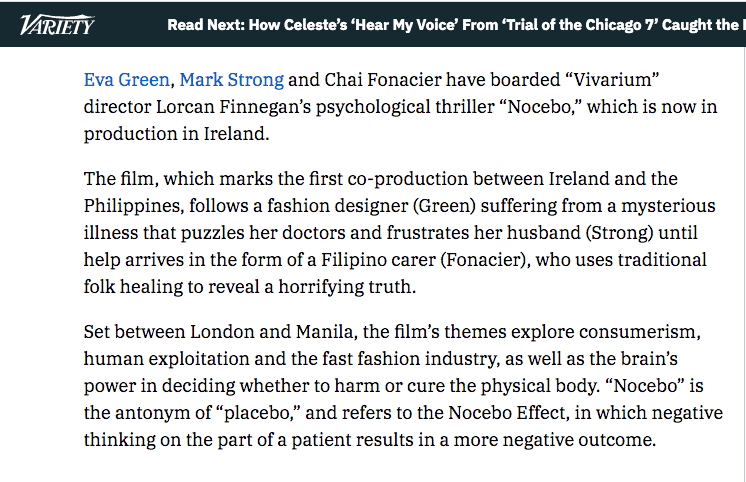Click the Variety logo in the header
This screenshot has height=482, width=746.
coord(57,25)
